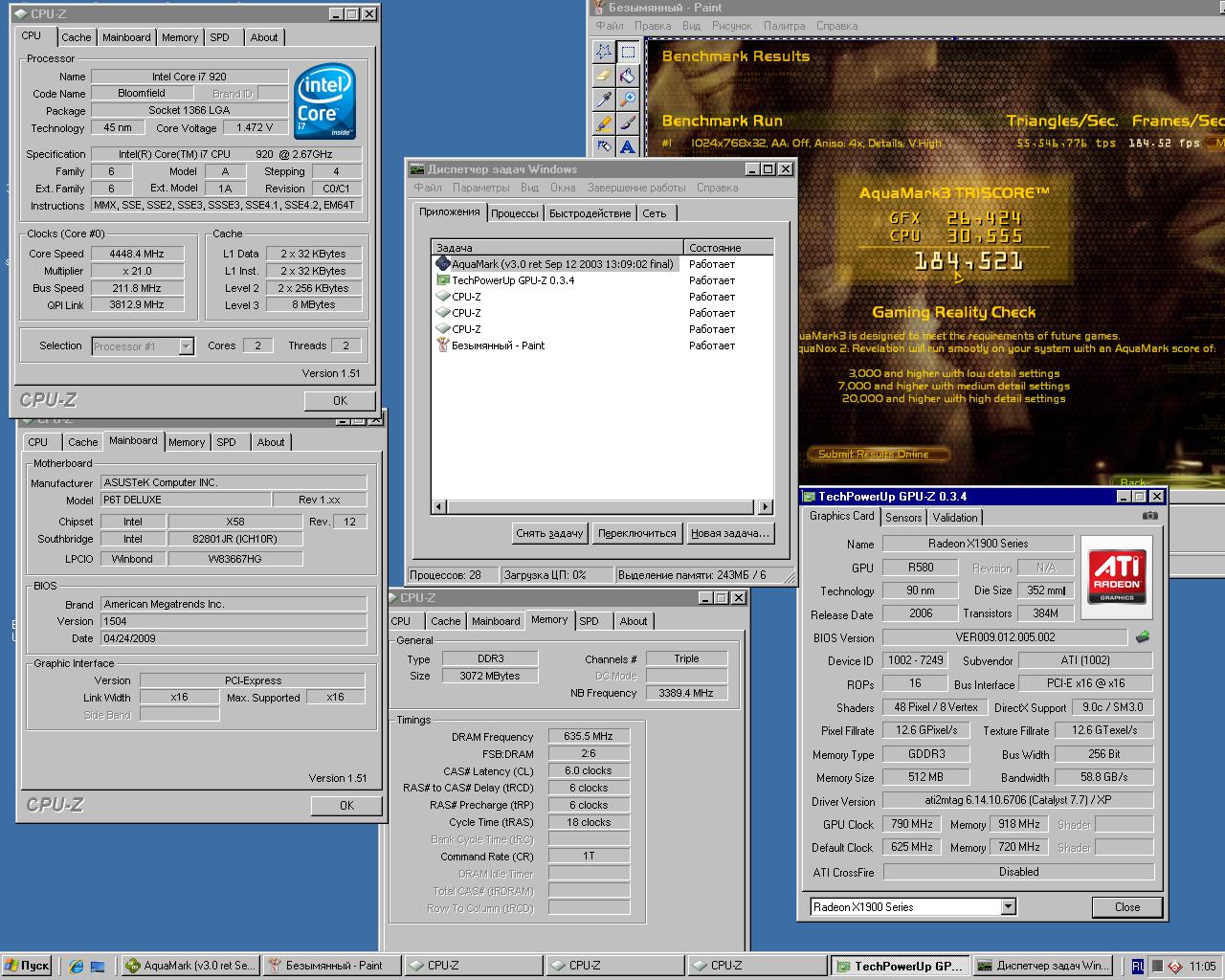Click the Переключиться button
Image resolution: width=1225 pixels, height=980 pixels.
pyautogui.click(x=636, y=533)
